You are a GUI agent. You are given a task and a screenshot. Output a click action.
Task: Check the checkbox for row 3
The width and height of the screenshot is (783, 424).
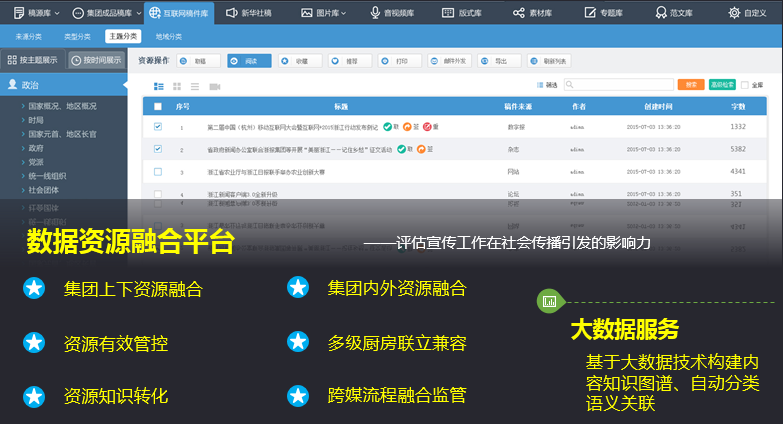158,172
